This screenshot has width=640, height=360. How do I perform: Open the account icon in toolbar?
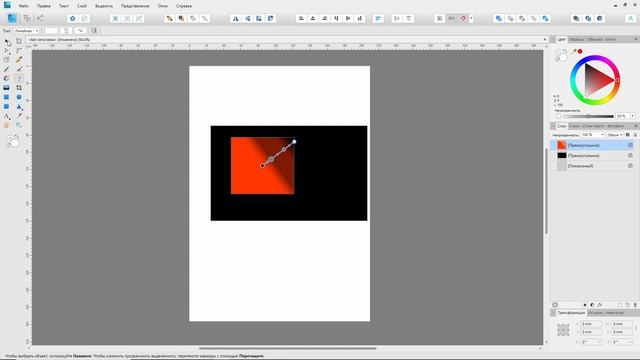click(x=630, y=18)
